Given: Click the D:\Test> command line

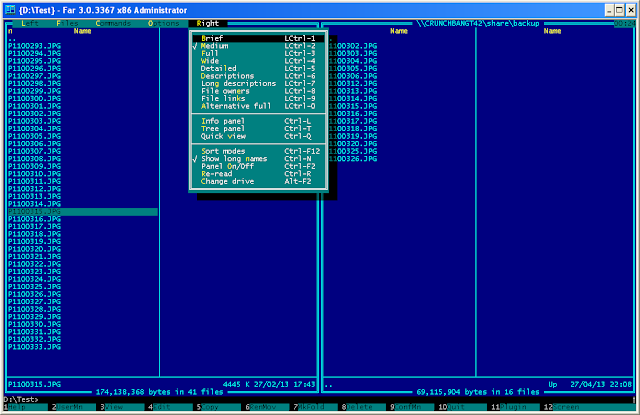Looking at the screenshot, I should [318, 399].
